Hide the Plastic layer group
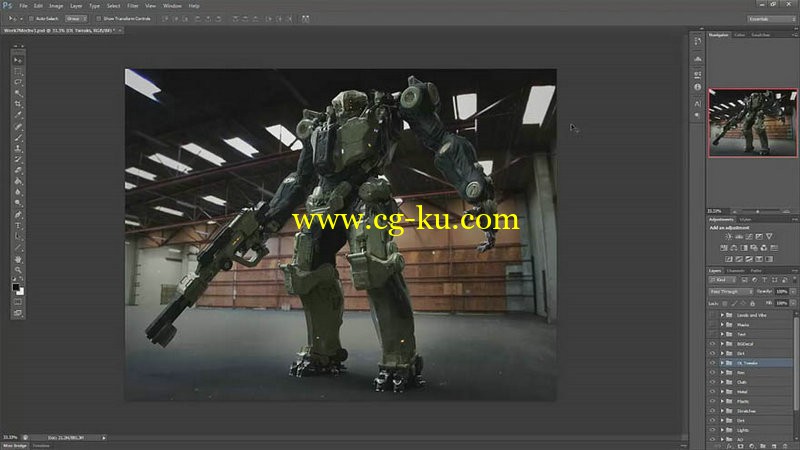The height and width of the screenshot is (450, 800). coord(712,402)
